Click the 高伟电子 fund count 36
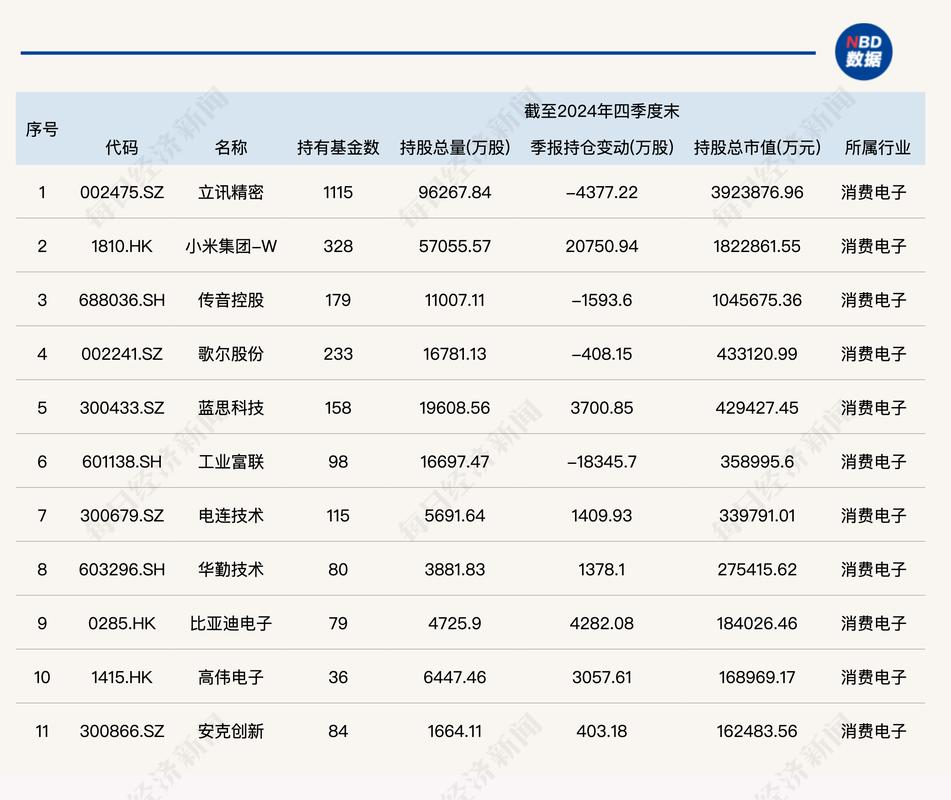The height and width of the screenshot is (800, 951). (337, 677)
